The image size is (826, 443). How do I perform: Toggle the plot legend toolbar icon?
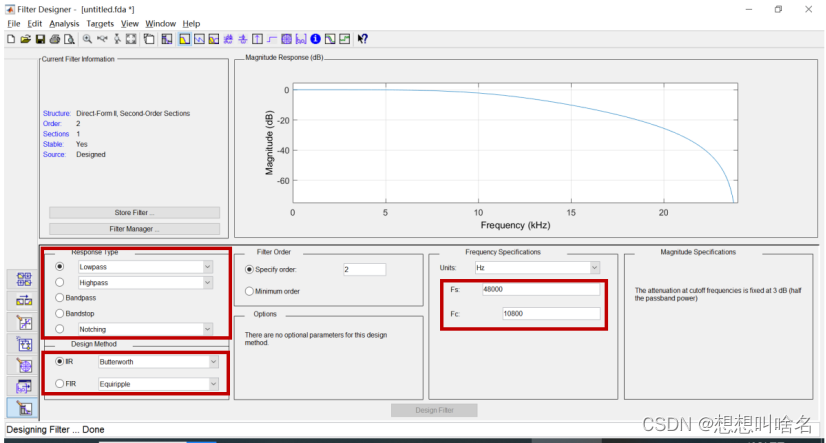pyautogui.click(x=149, y=39)
